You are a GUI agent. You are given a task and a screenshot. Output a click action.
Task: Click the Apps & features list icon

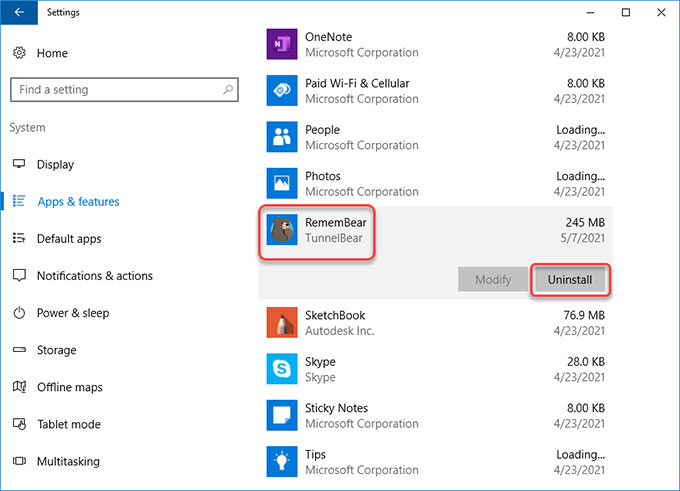point(19,201)
